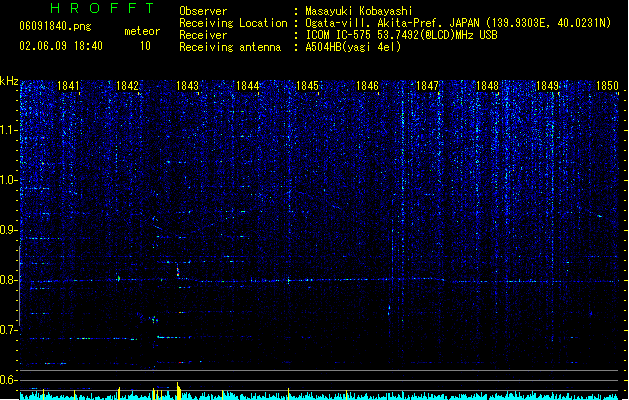Click the 0.7 frequency axis label
The width and height of the screenshot is (629, 400).
click(8, 330)
